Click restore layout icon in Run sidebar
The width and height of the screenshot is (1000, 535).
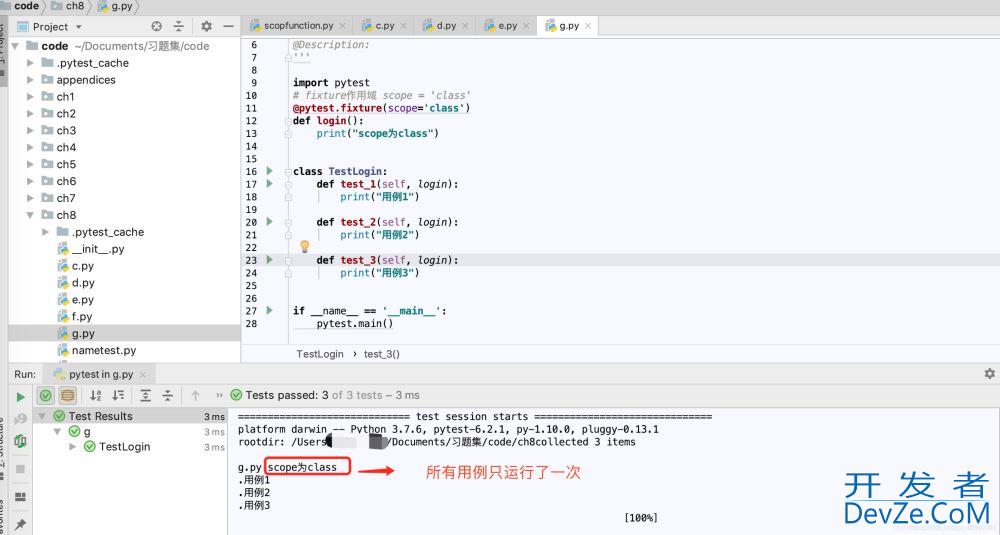tap(20, 497)
